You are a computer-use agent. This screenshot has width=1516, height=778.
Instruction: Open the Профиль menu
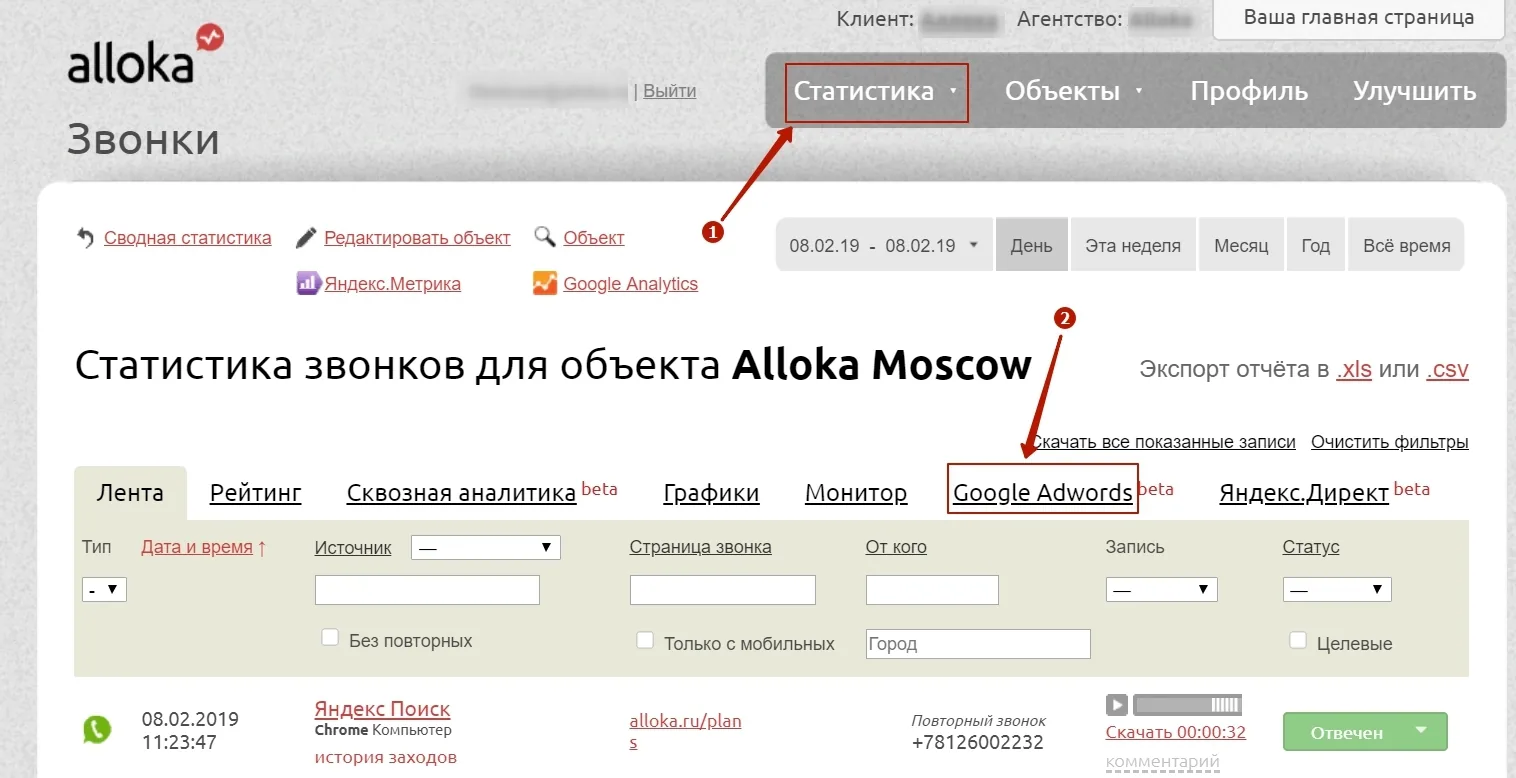click(x=1249, y=91)
